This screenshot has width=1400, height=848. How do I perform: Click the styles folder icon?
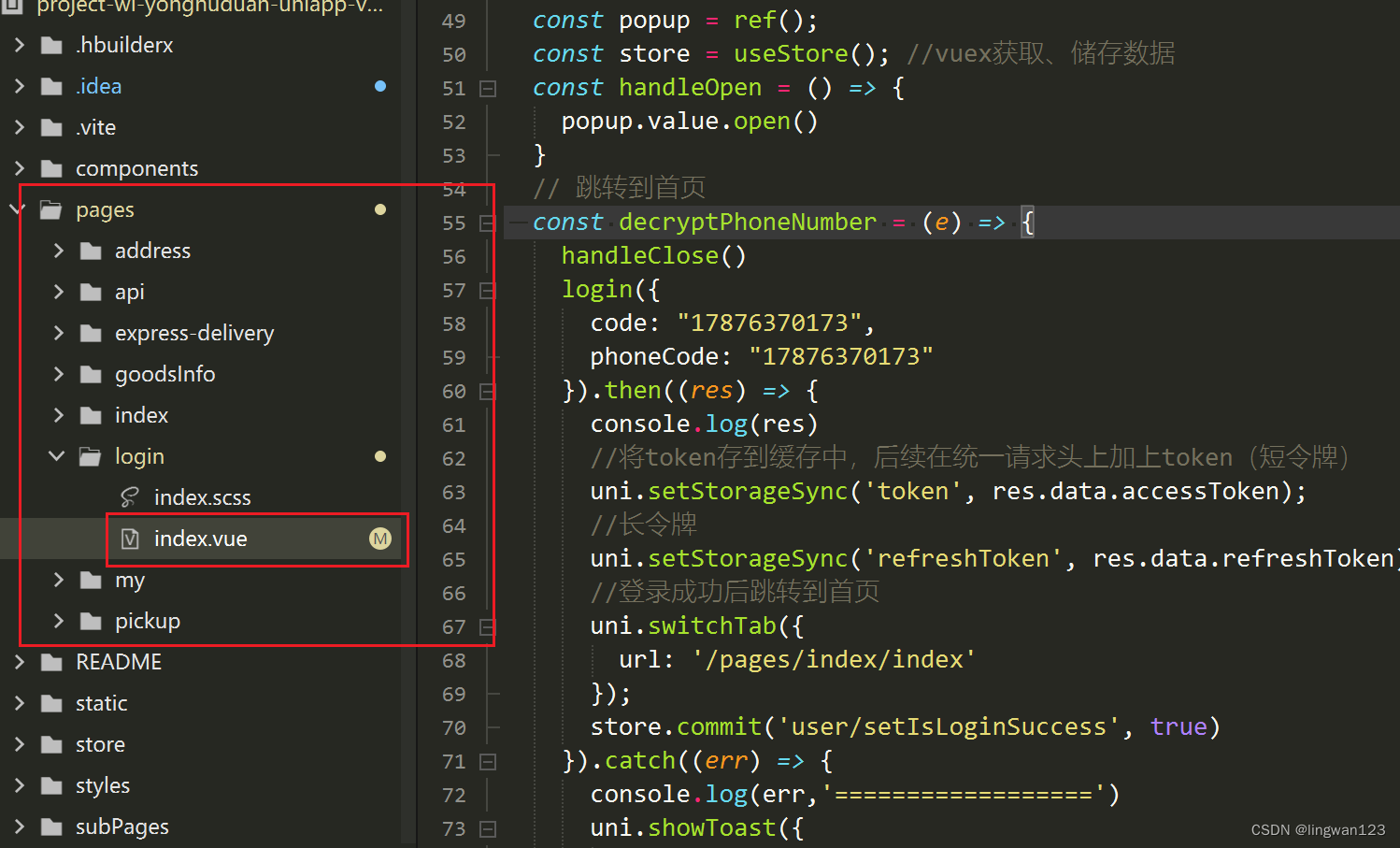51,785
